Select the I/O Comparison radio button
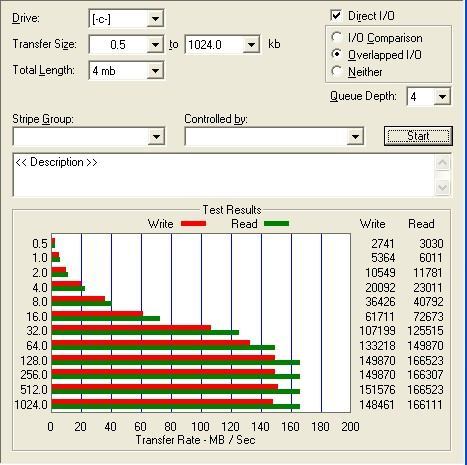The width and height of the screenshot is (467, 465). click(337, 37)
